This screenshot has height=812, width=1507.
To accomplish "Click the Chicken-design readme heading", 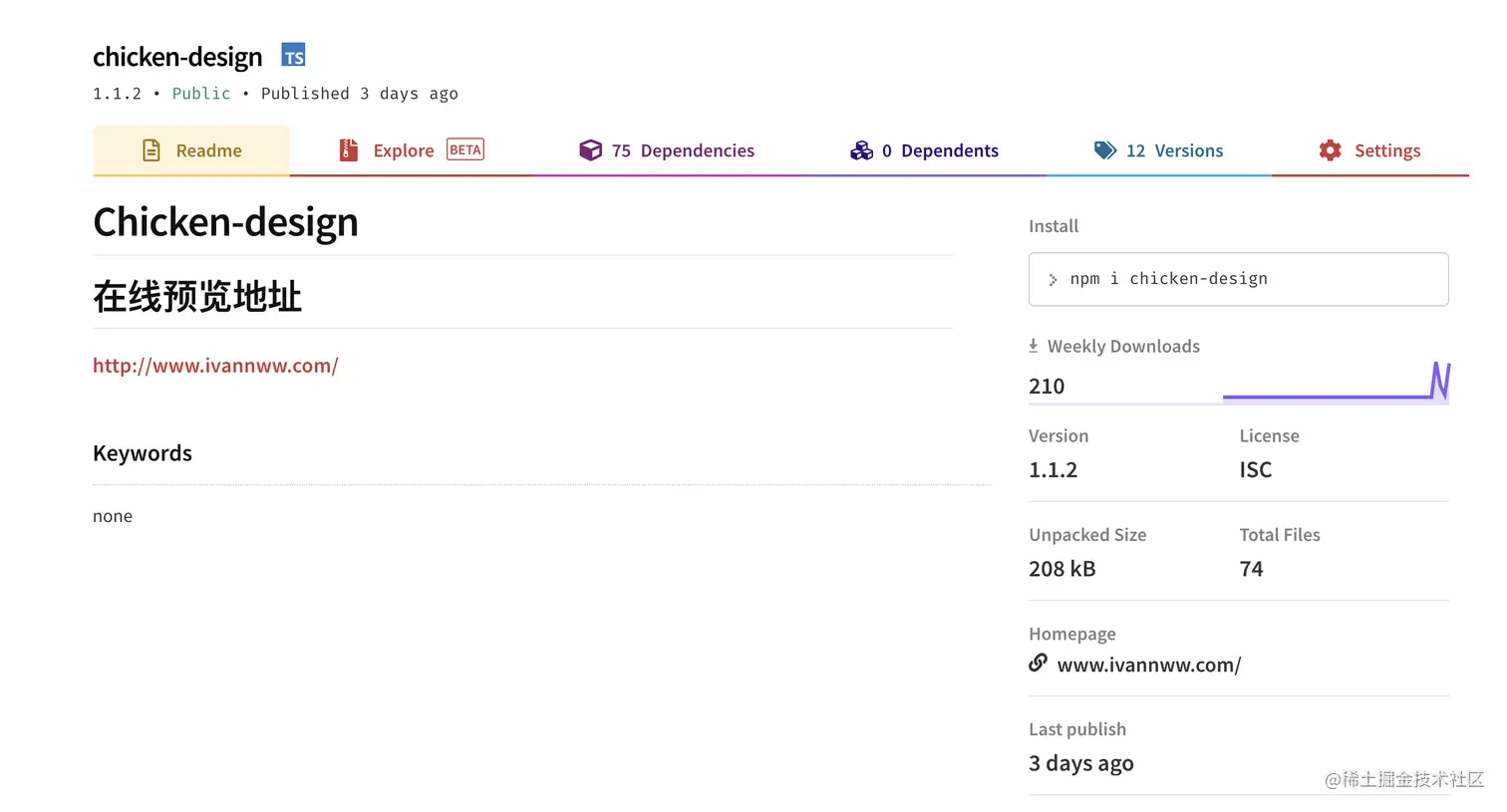I will tap(225, 221).
